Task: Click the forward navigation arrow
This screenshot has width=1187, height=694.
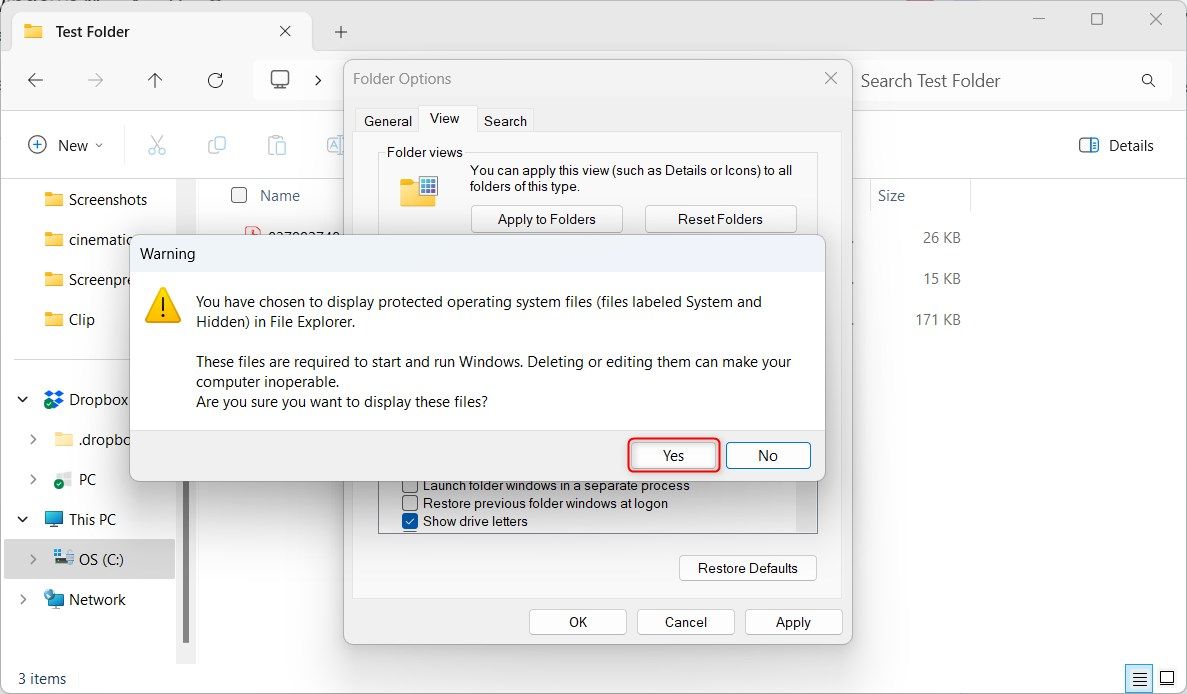Action: click(95, 80)
